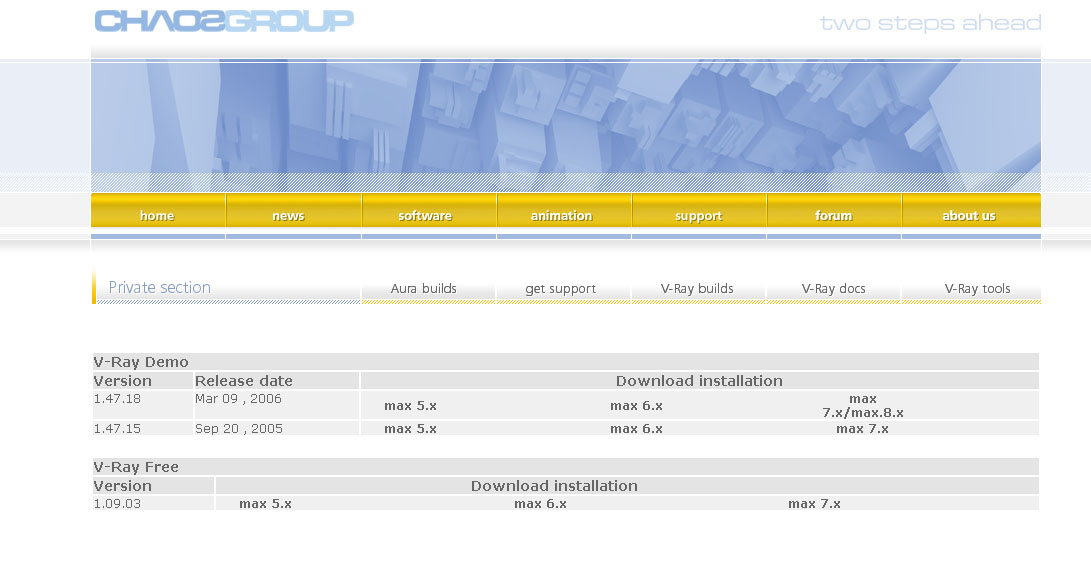The image size is (1091, 572).
Task: Click the two steps ahead slogan
Action: [930, 23]
